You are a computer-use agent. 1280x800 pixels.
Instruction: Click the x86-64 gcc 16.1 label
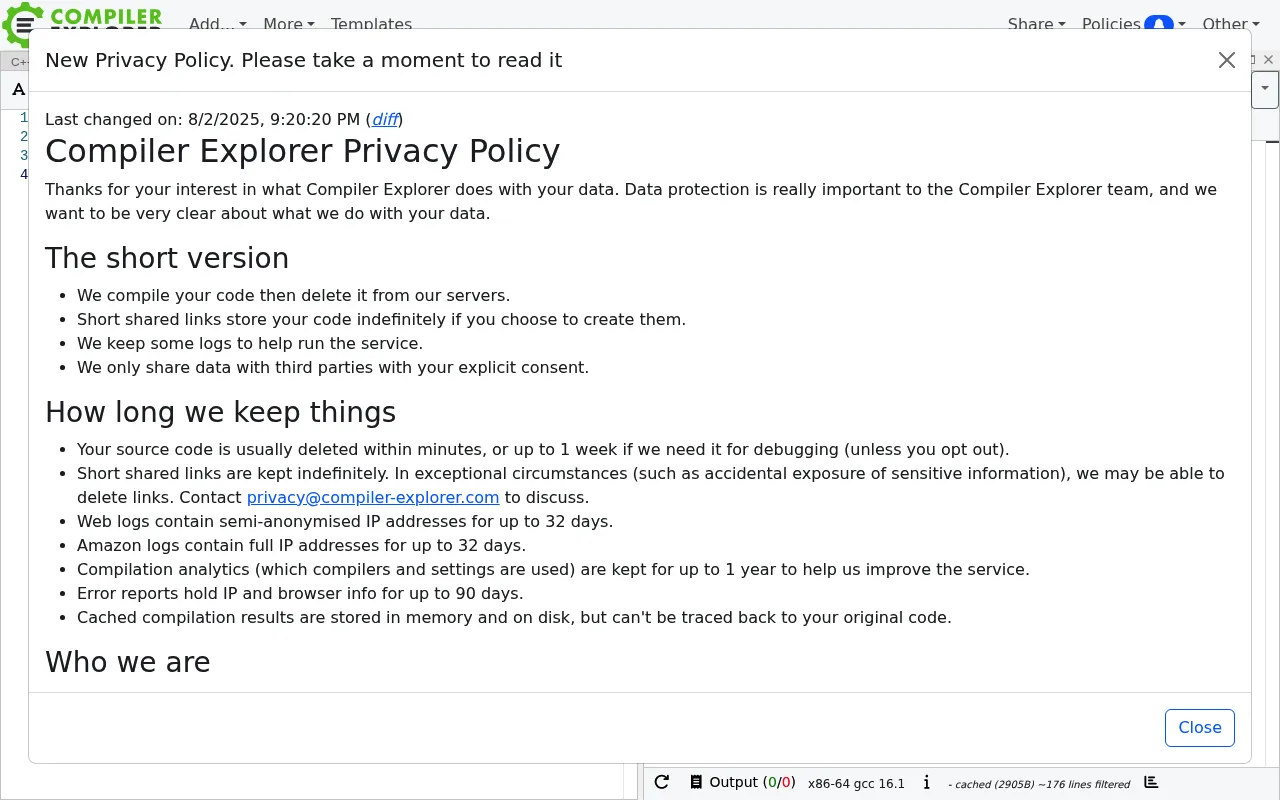(856, 784)
